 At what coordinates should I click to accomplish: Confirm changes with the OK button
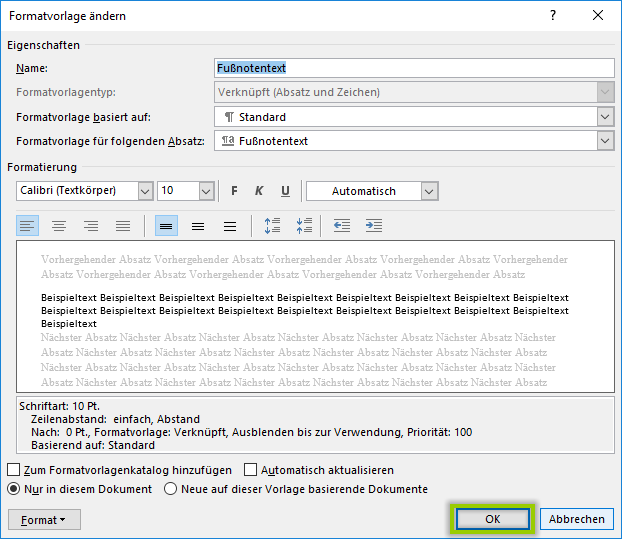[492, 519]
